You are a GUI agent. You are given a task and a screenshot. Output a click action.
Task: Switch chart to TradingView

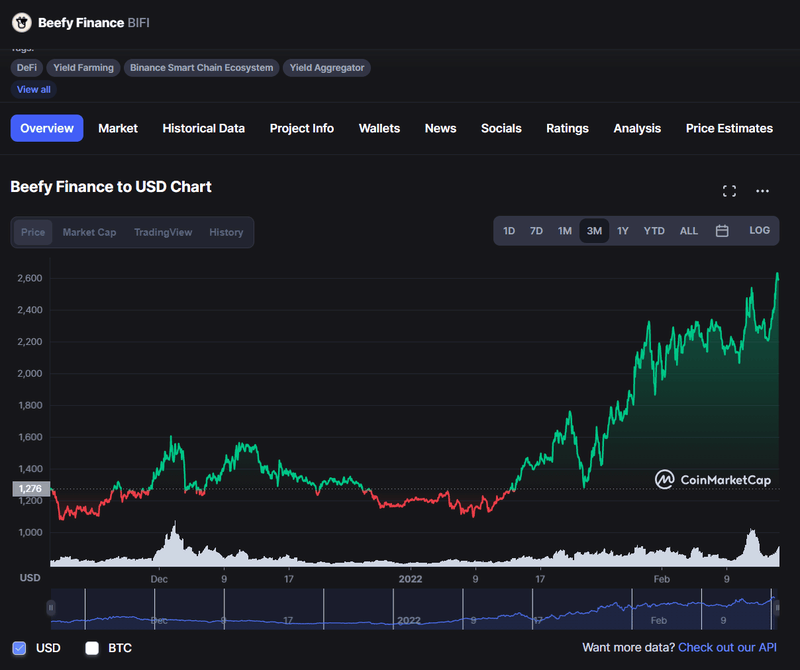coord(163,232)
